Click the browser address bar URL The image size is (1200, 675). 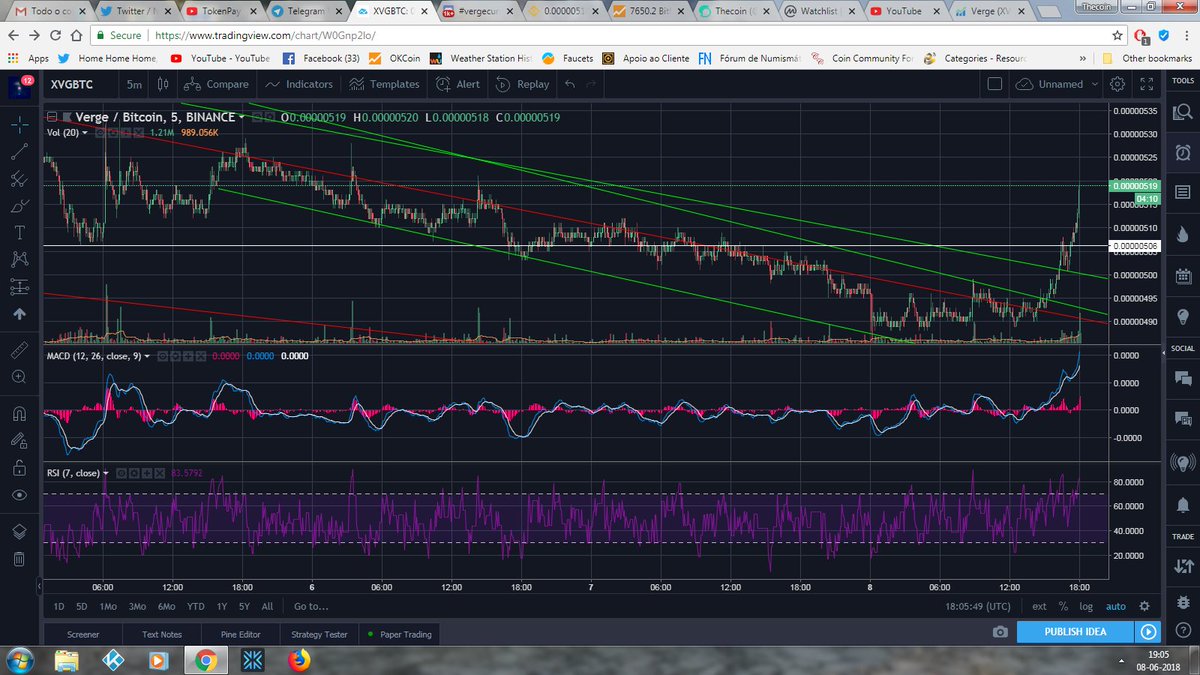tap(264, 35)
